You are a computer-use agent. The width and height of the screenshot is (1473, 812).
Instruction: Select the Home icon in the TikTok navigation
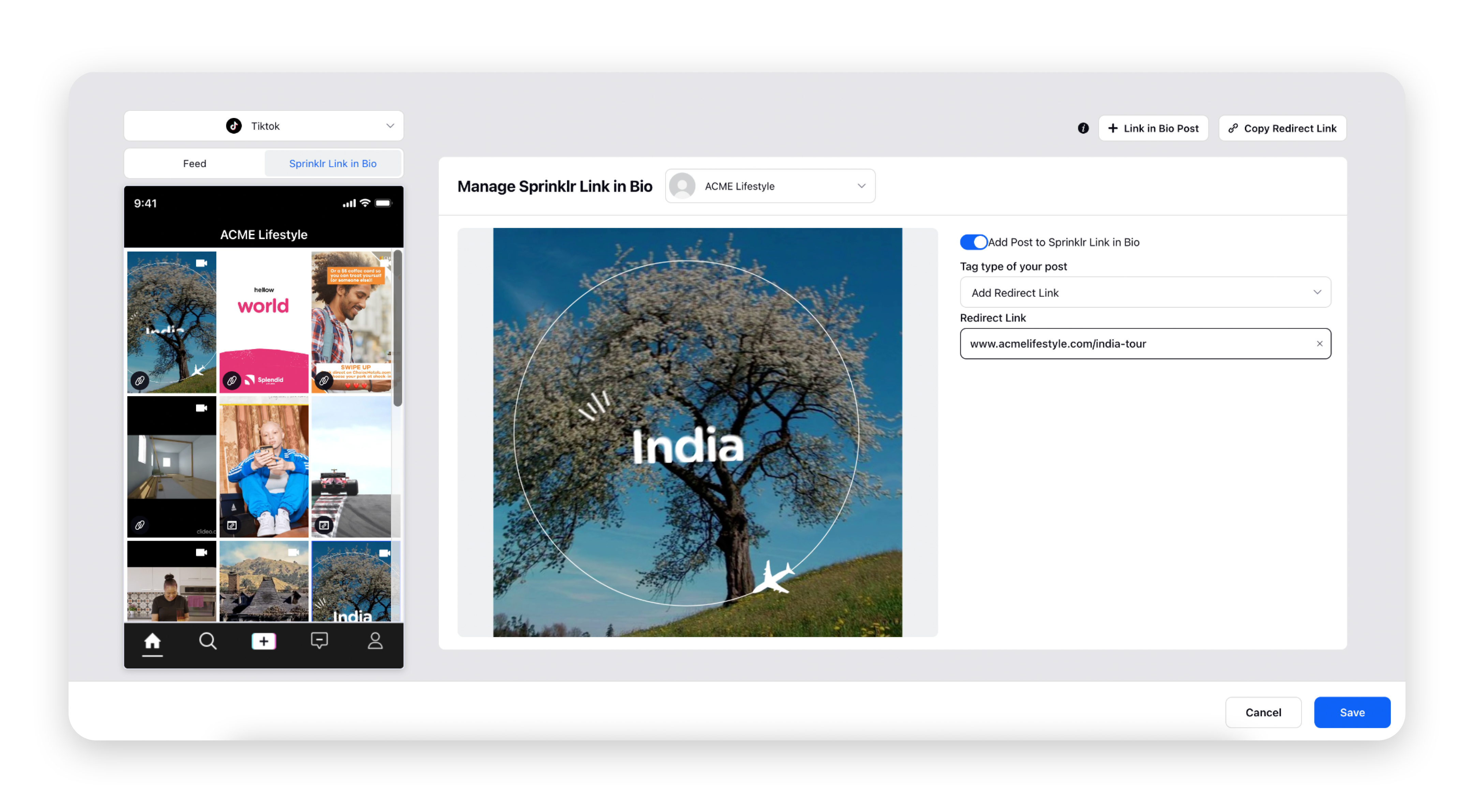coord(152,641)
